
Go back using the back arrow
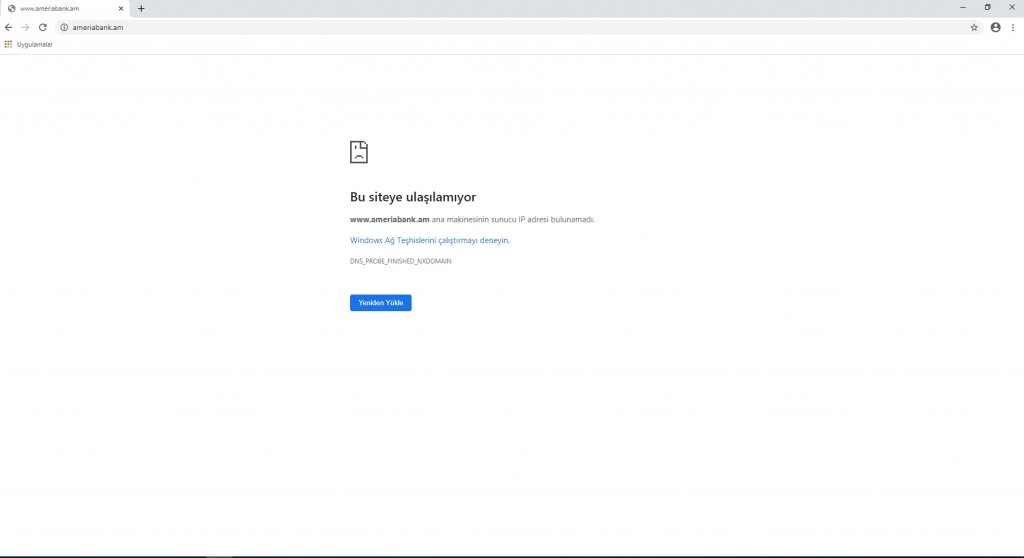coord(8,27)
